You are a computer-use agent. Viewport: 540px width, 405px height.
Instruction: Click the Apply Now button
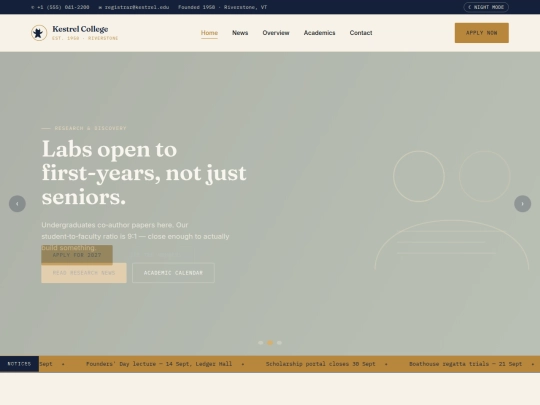tap(482, 33)
